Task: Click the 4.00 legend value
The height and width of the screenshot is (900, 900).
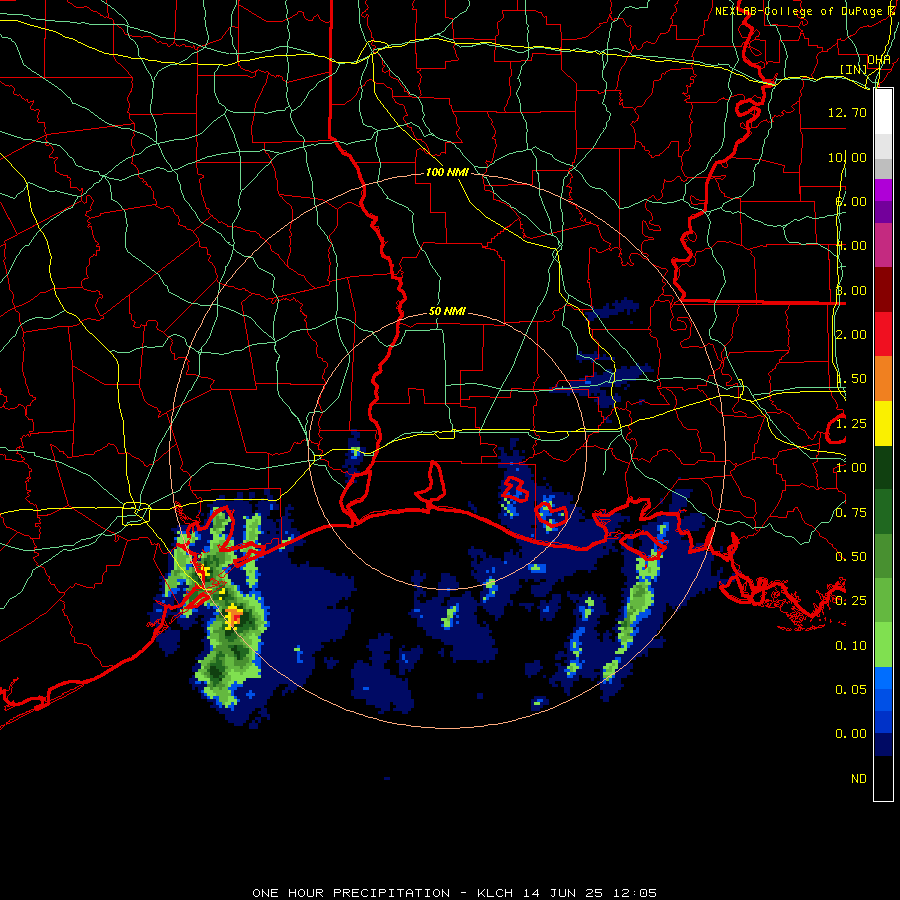Action: point(851,246)
